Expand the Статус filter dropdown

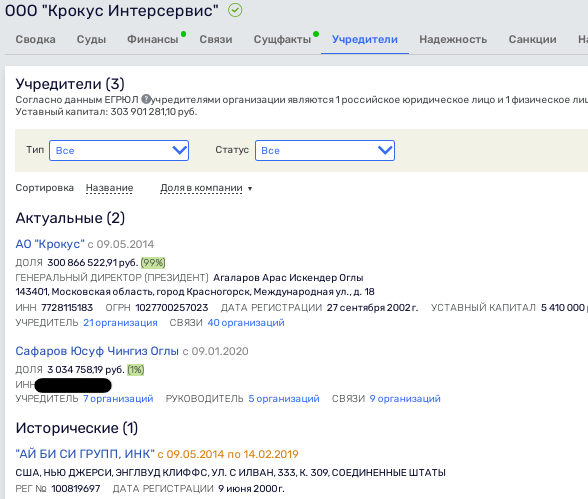(x=325, y=150)
